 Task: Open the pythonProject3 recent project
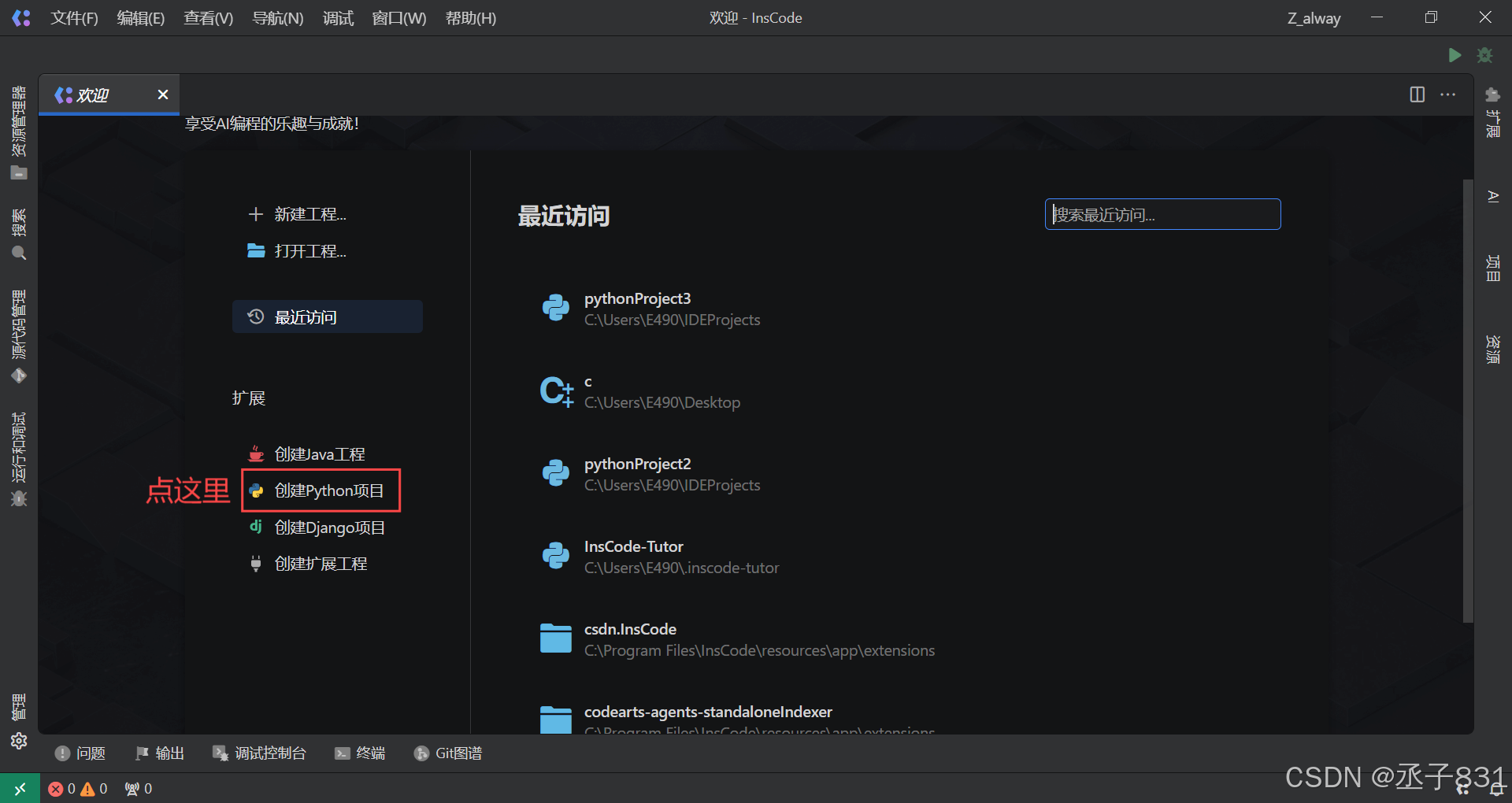[637, 299]
